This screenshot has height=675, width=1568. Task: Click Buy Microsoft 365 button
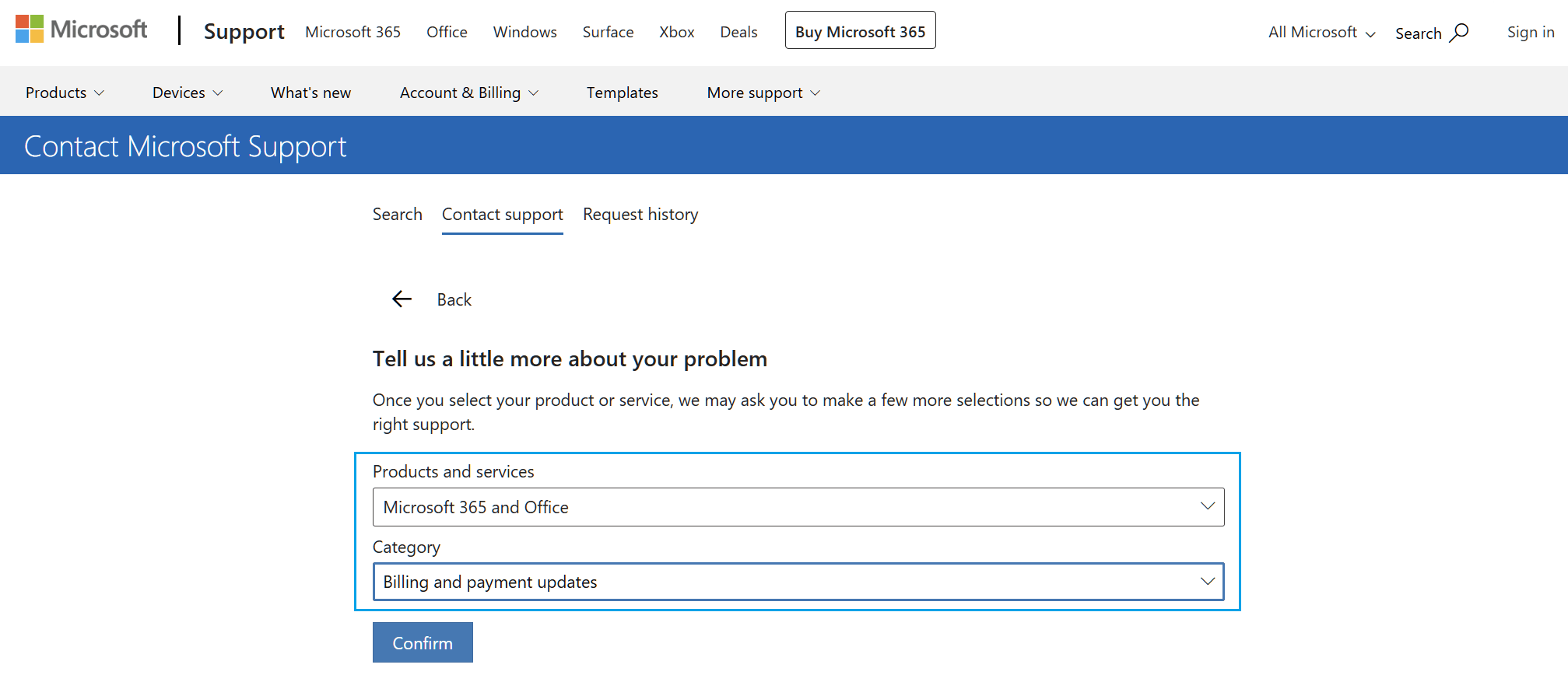(860, 31)
